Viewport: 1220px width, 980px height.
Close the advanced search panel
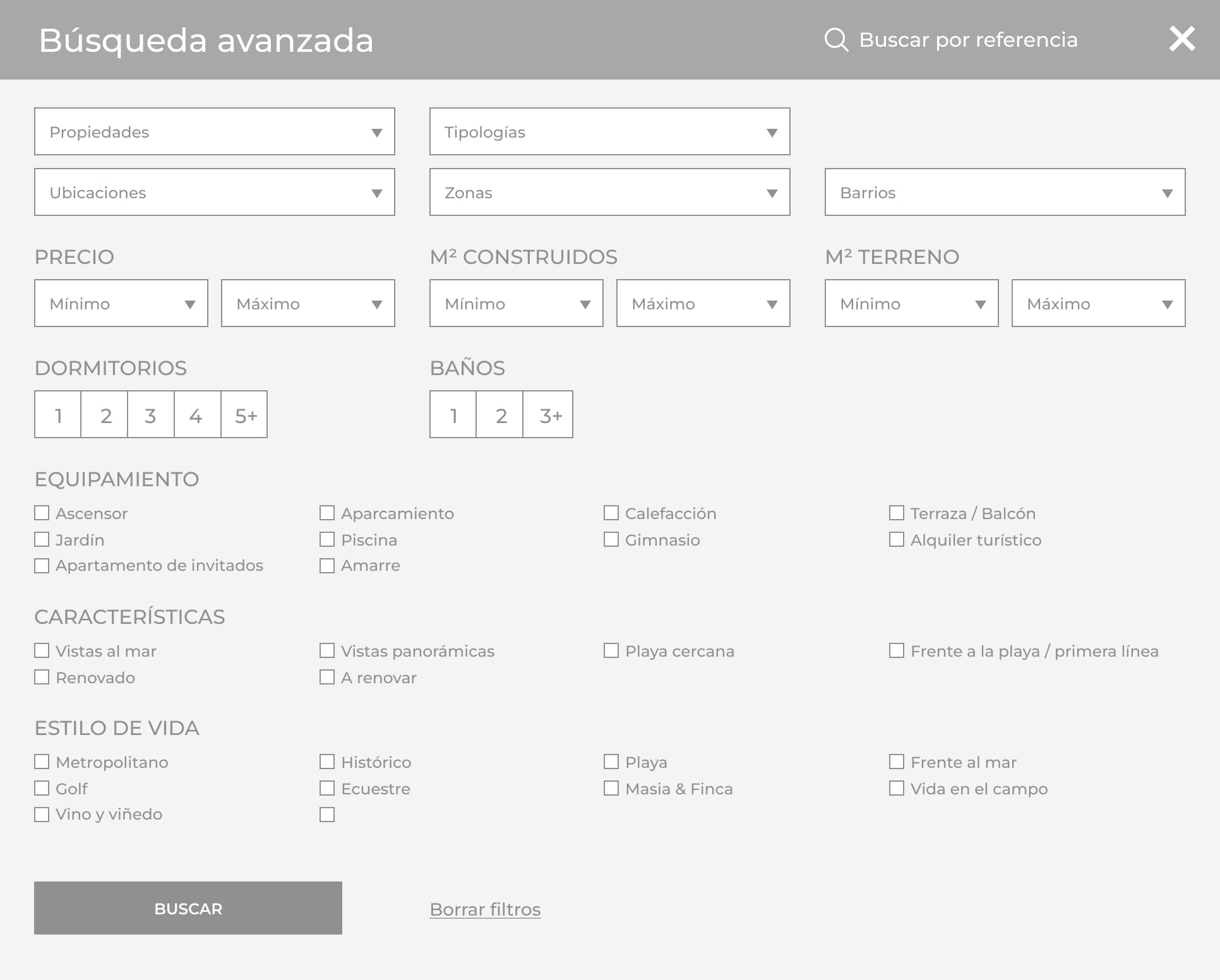[1181, 39]
